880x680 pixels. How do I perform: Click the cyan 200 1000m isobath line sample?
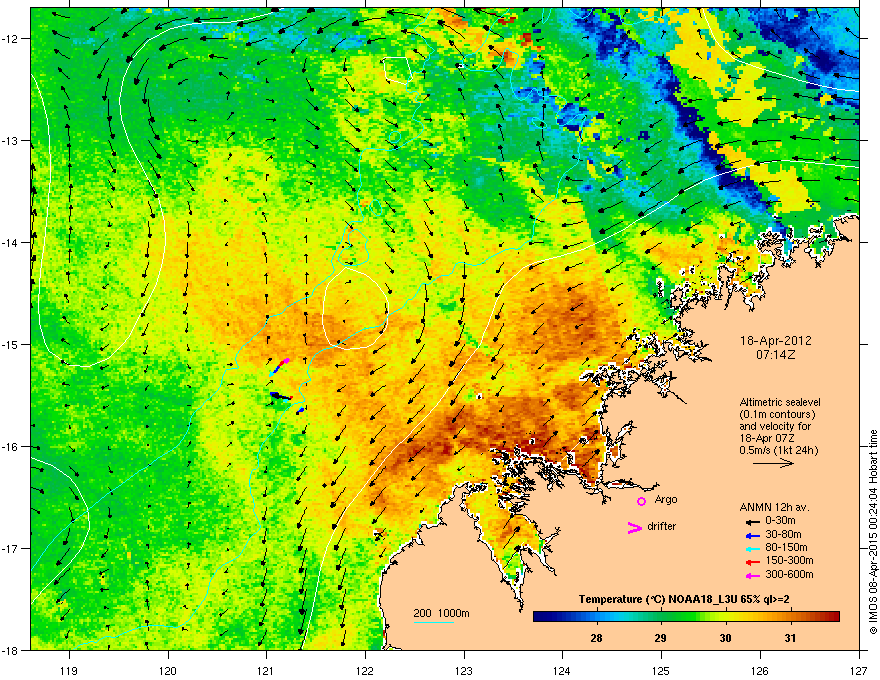click(433, 622)
